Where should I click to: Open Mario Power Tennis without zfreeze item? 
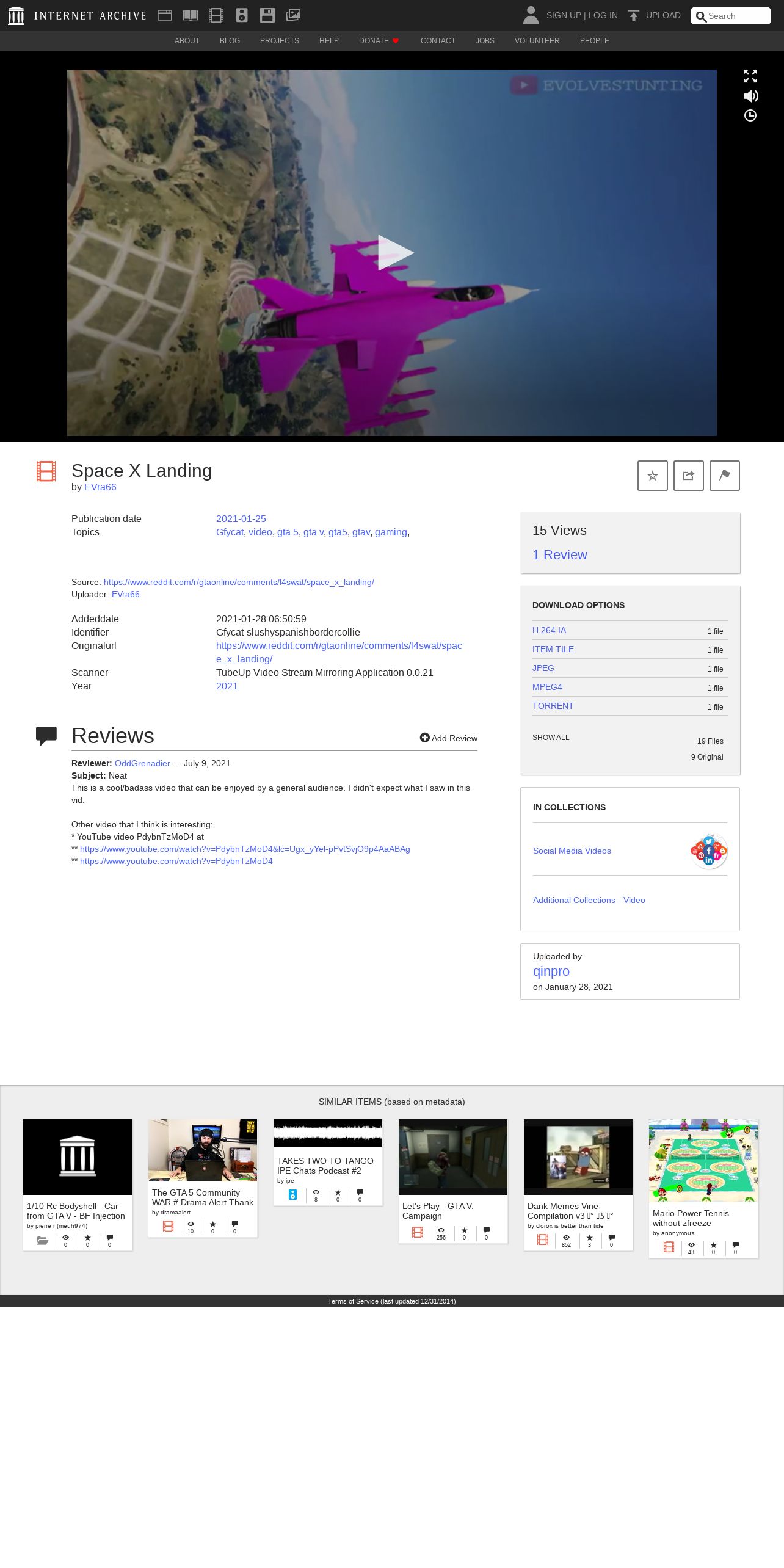tap(703, 1188)
